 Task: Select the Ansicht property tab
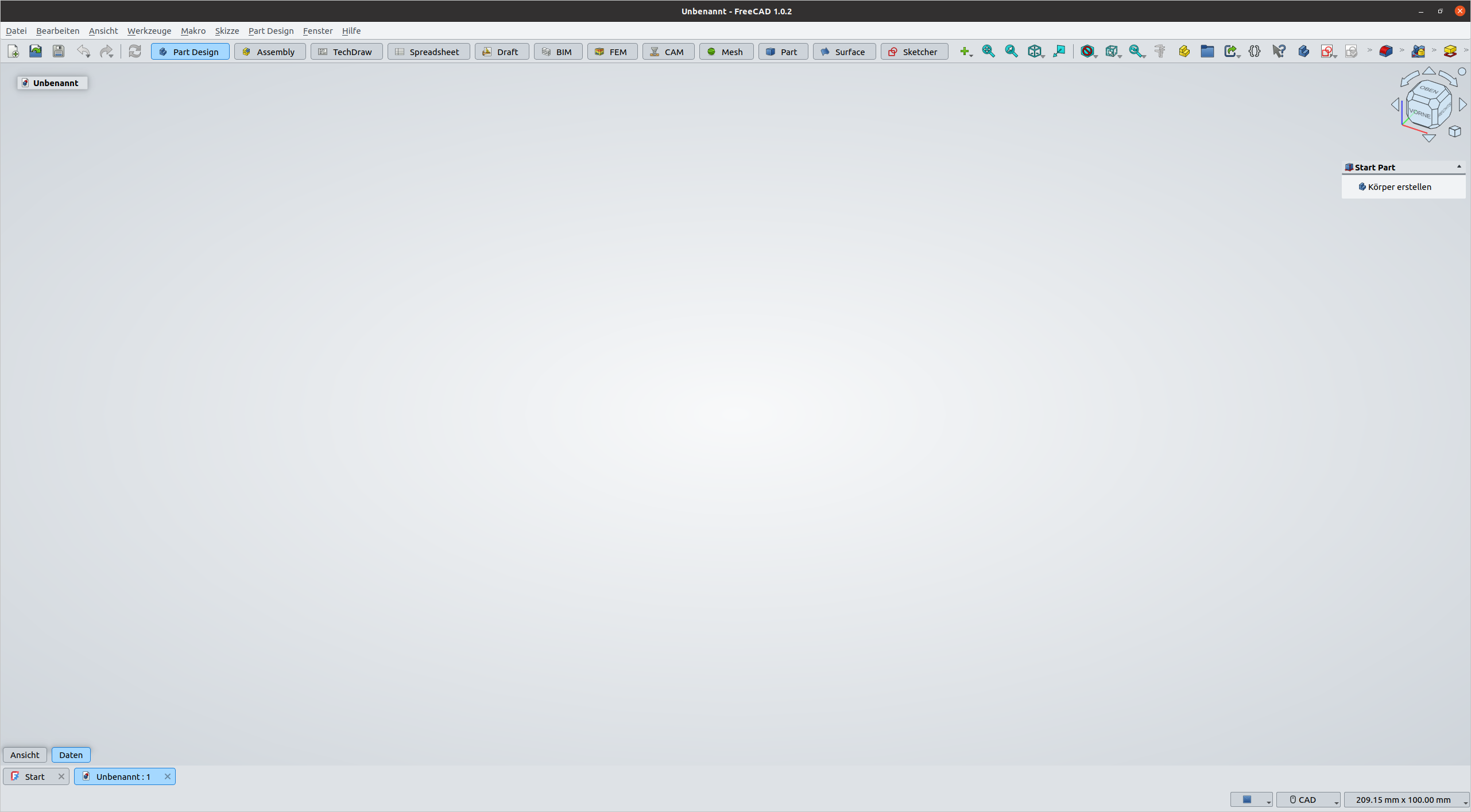pyautogui.click(x=25, y=755)
